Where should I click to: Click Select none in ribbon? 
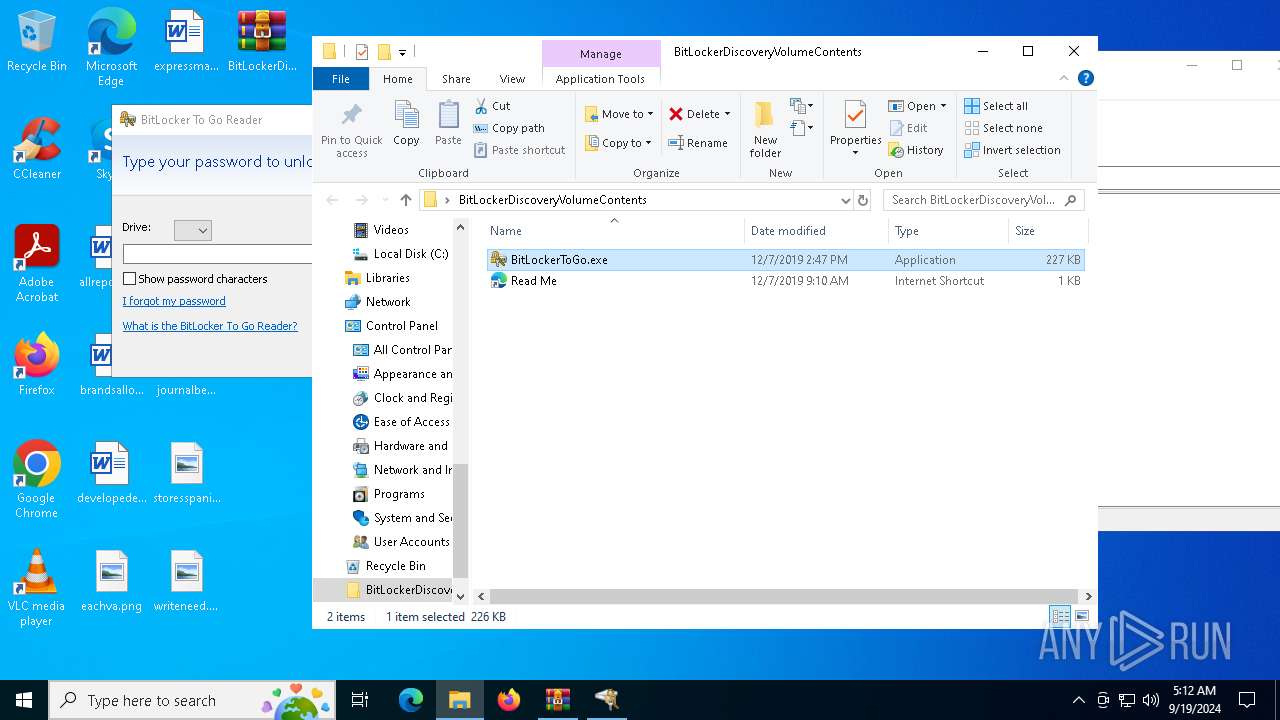pyautogui.click(x=1003, y=128)
